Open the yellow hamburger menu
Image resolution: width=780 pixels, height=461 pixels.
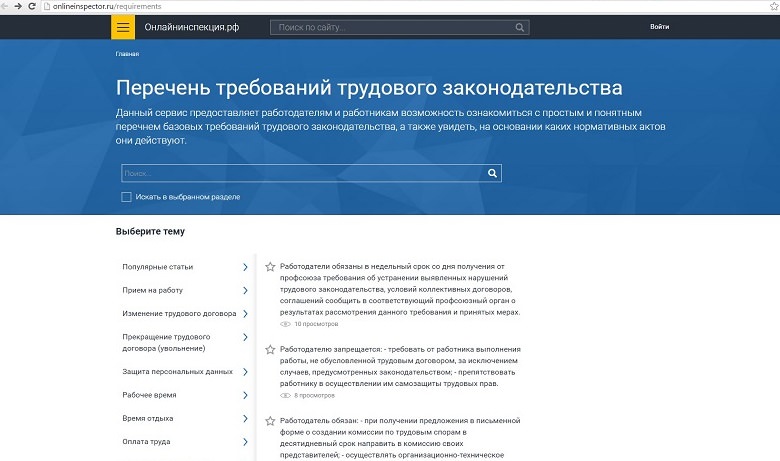(x=123, y=27)
